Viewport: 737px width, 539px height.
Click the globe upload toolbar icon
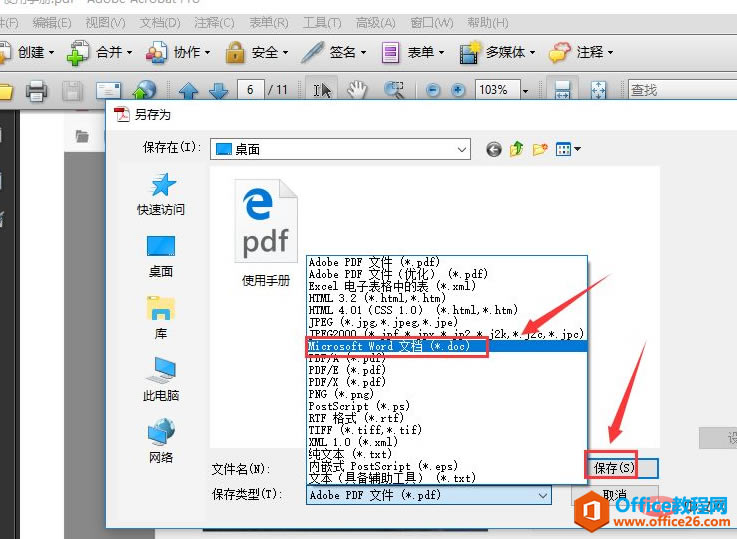144,90
